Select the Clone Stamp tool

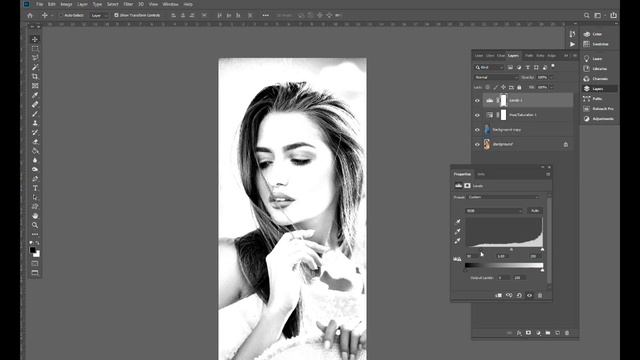click(x=35, y=123)
